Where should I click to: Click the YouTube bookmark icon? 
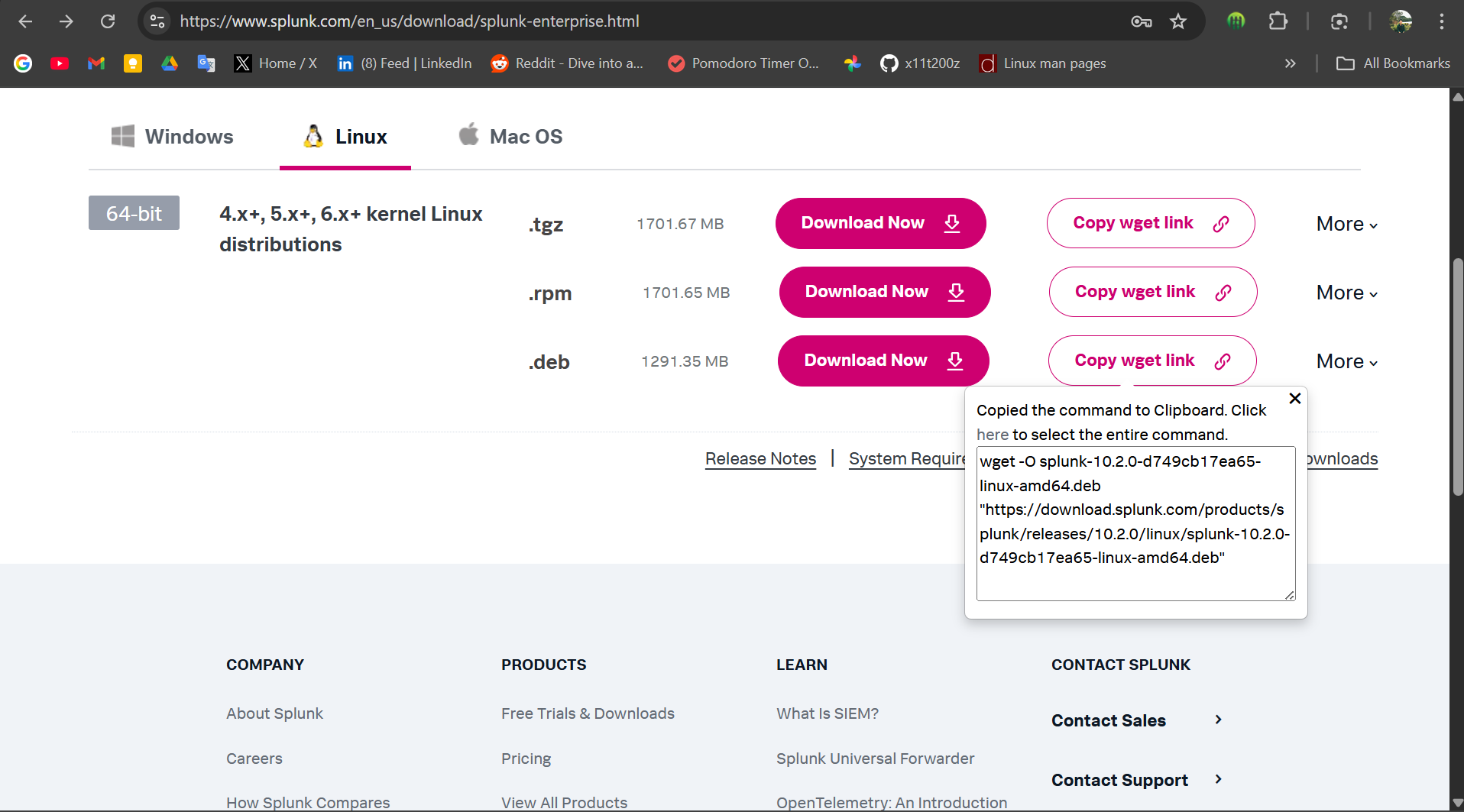pyautogui.click(x=60, y=63)
